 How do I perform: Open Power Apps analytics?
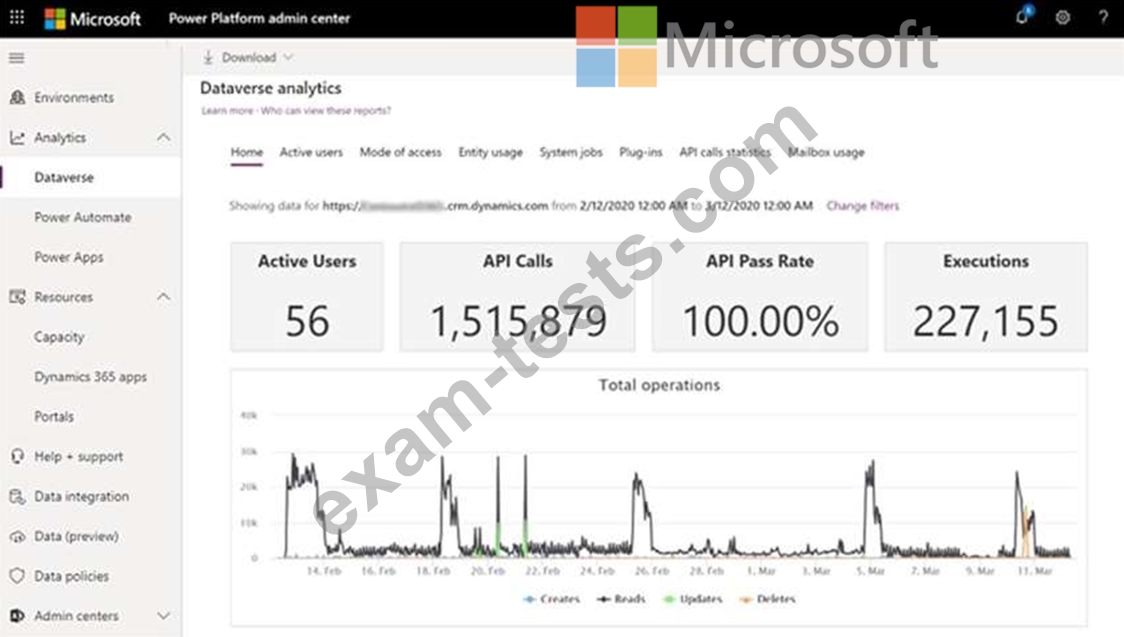(x=69, y=257)
